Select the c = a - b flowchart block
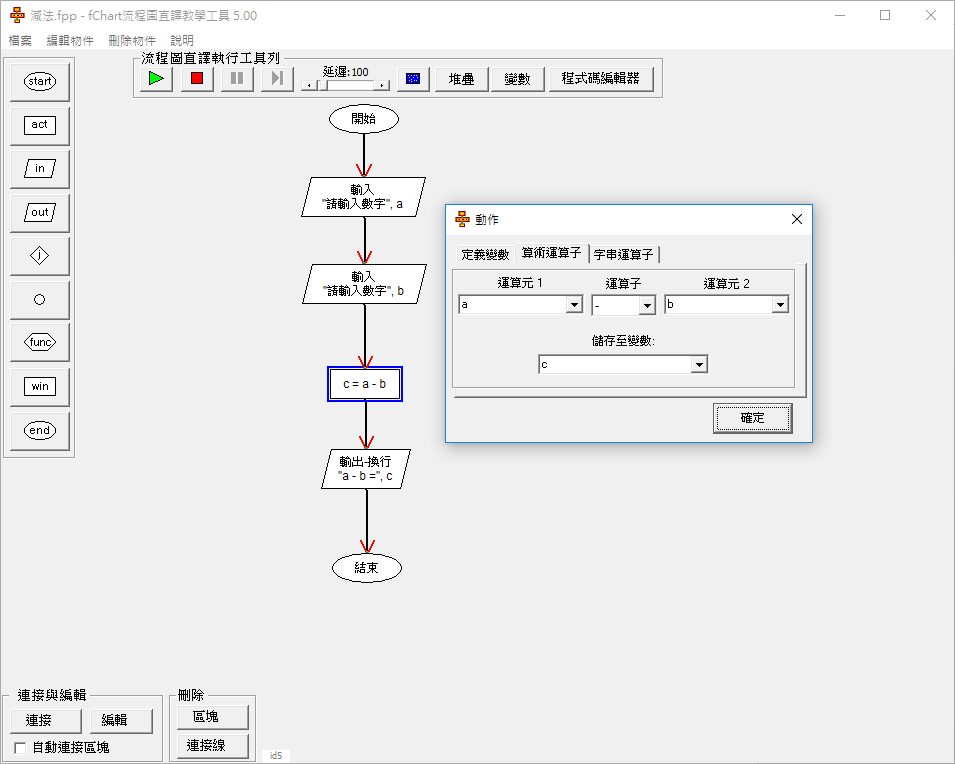Screen dimensions: 955x764 [365, 384]
